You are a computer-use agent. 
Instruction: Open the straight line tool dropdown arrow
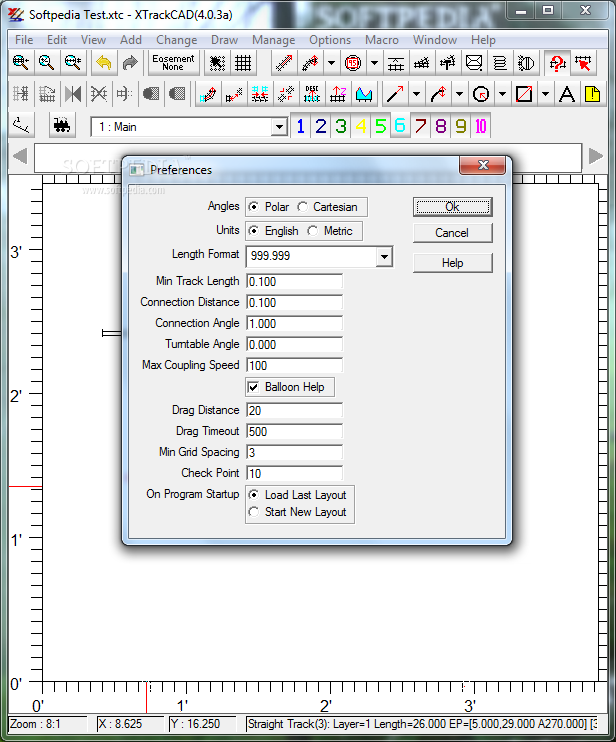[416, 94]
